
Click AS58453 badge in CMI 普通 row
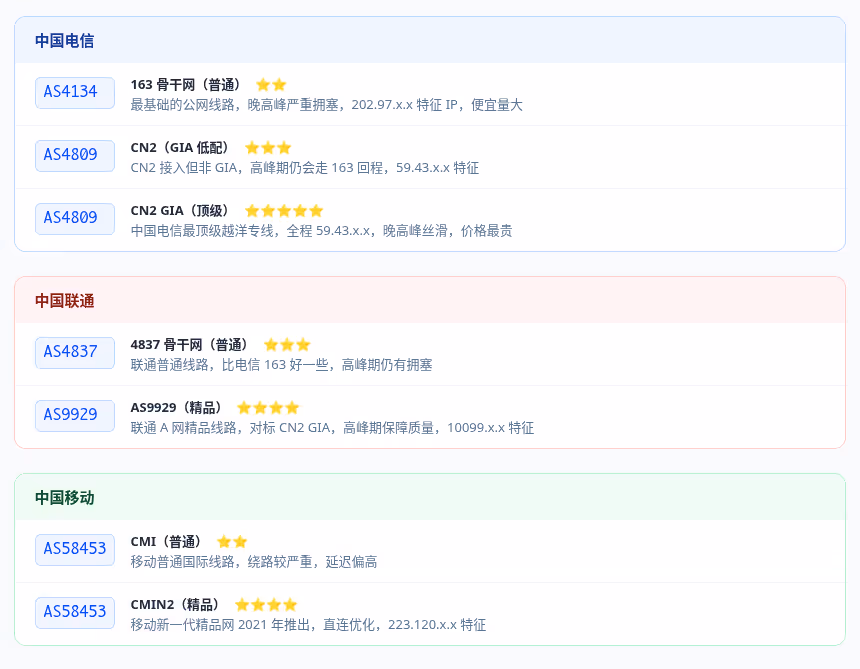75,549
